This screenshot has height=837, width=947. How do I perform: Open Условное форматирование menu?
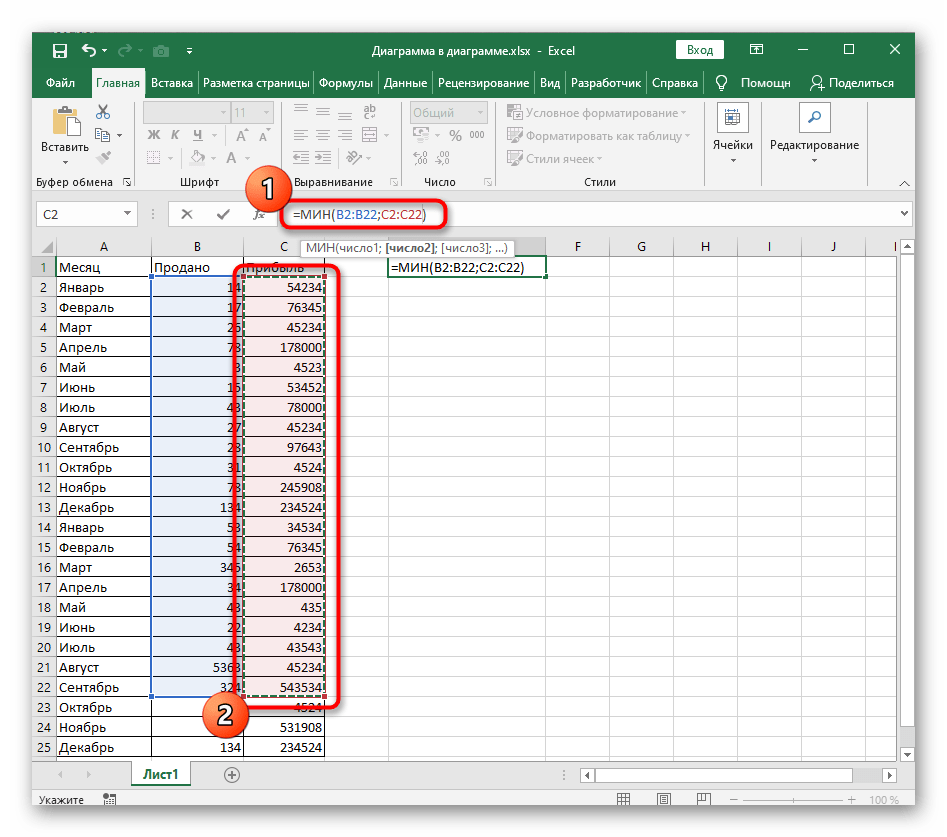click(x=597, y=112)
